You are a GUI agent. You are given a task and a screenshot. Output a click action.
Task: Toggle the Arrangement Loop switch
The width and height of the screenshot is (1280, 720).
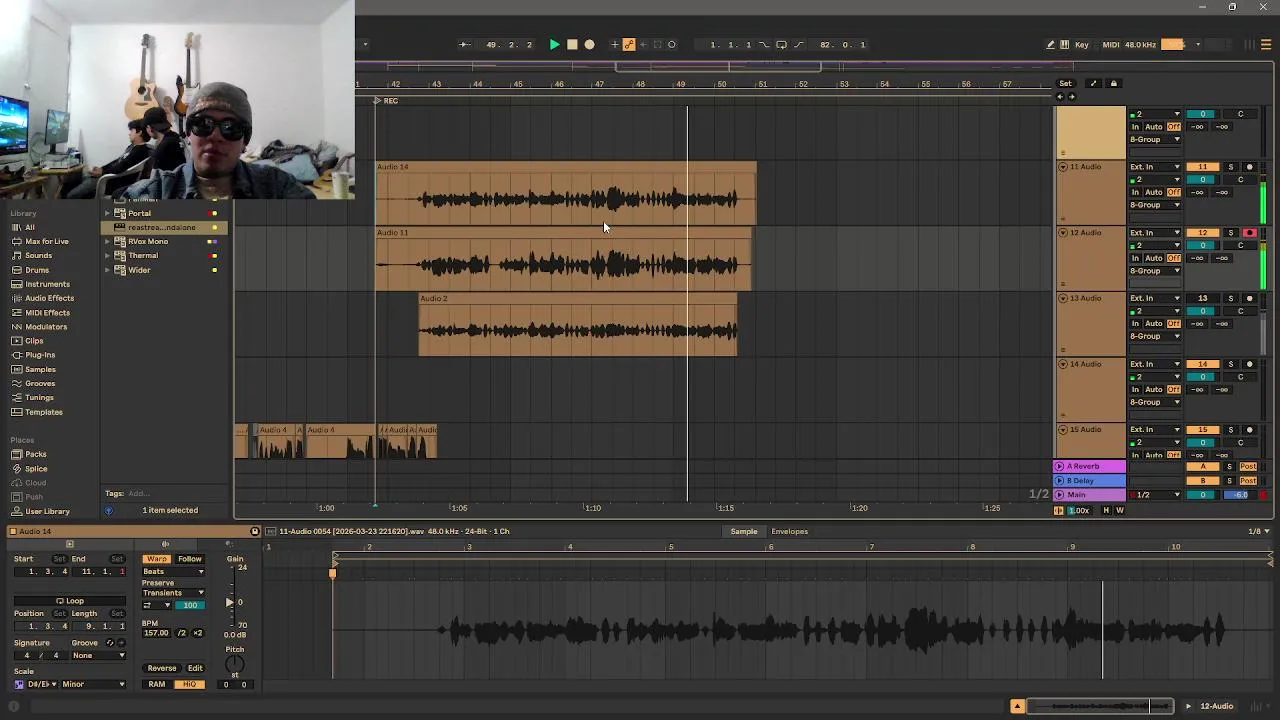click(x=780, y=44)
